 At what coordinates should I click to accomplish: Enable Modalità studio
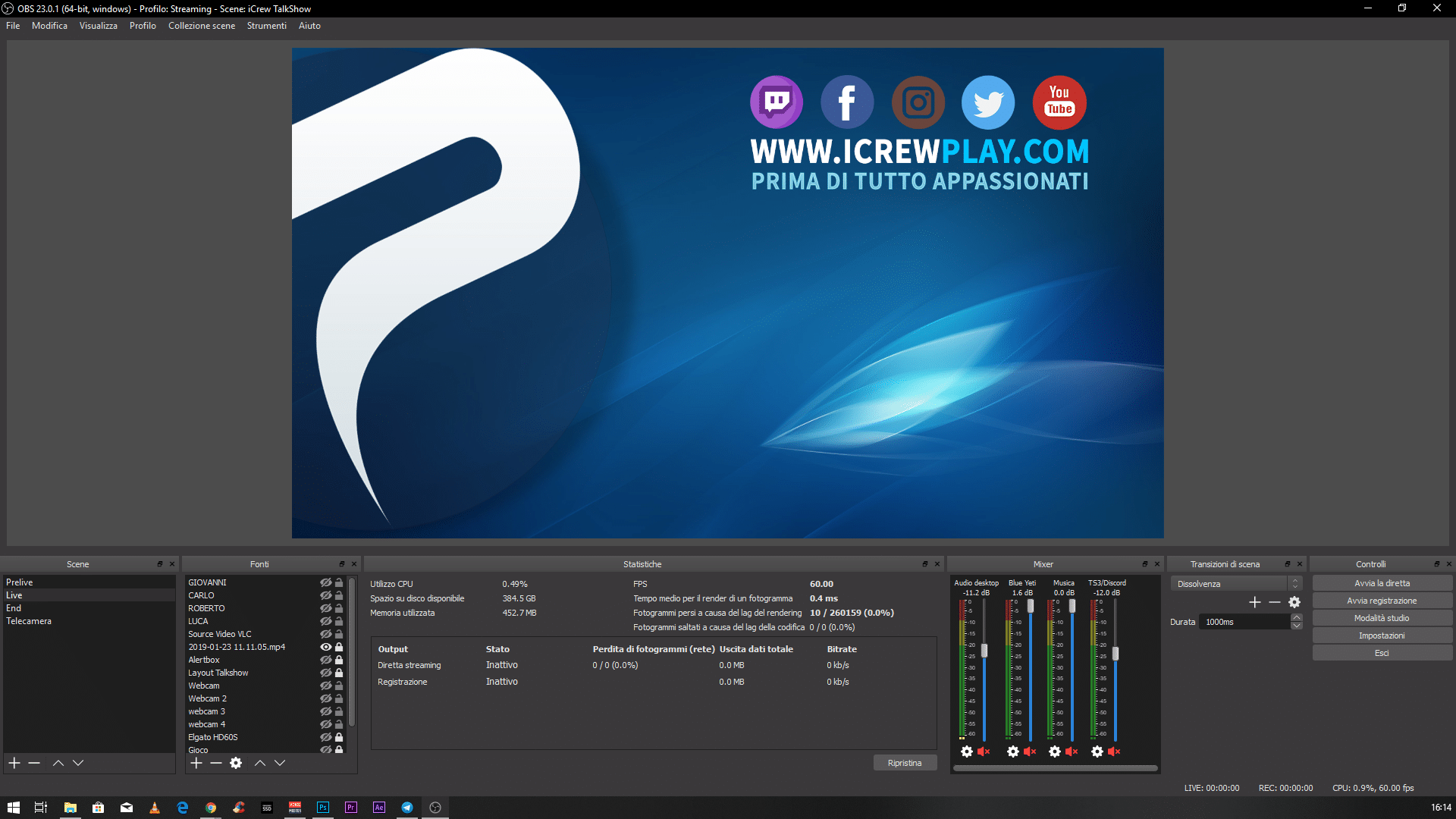(x=1382, y=618)
